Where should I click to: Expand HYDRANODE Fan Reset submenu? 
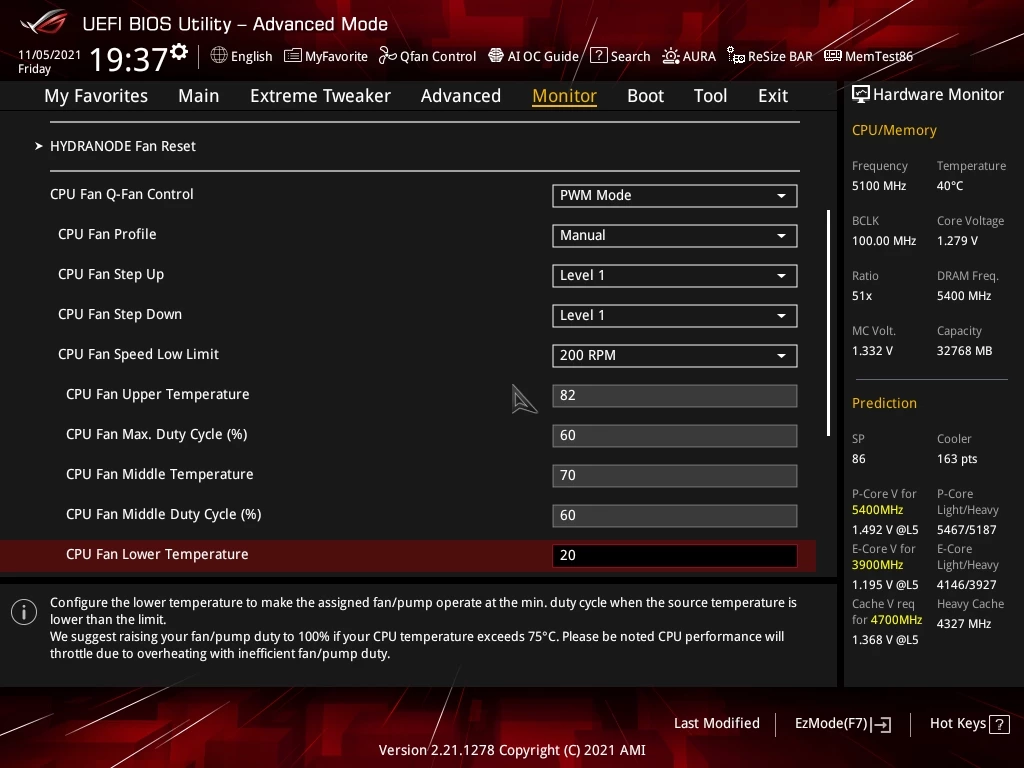tap(123, 146)
